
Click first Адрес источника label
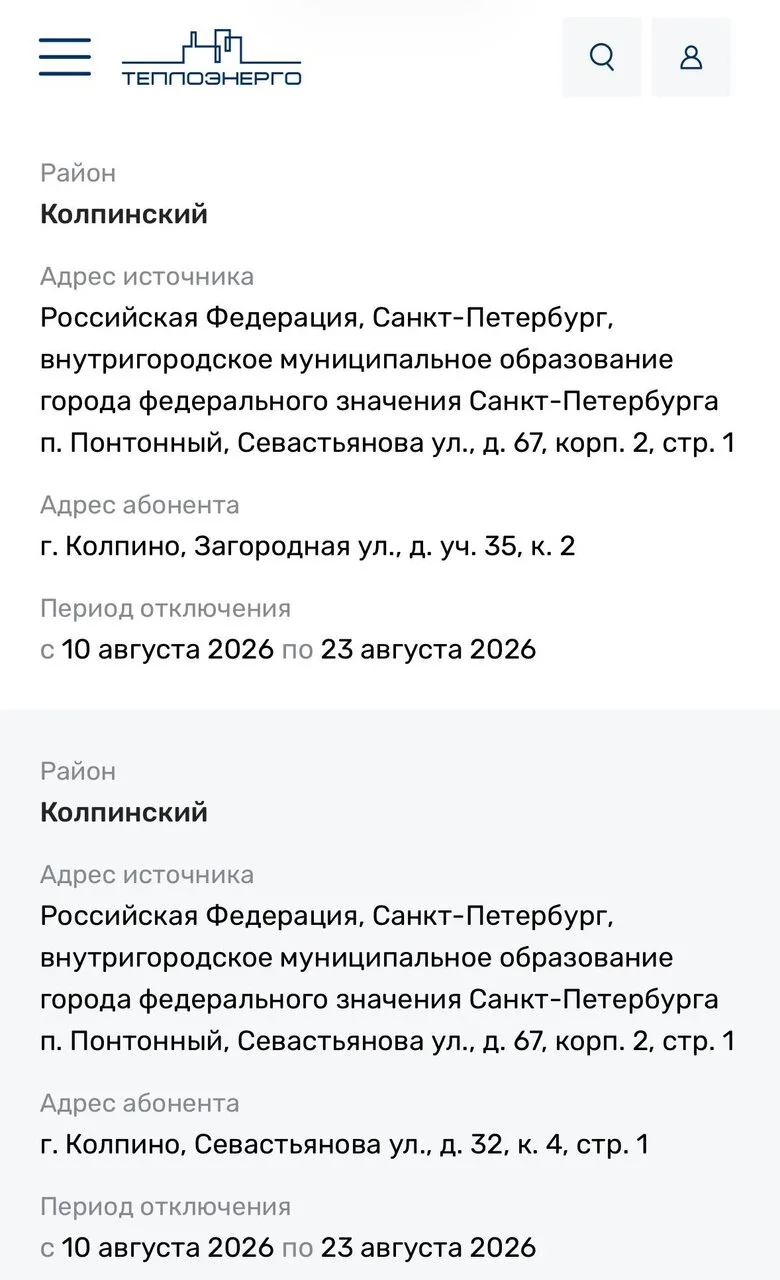[147, 276]
